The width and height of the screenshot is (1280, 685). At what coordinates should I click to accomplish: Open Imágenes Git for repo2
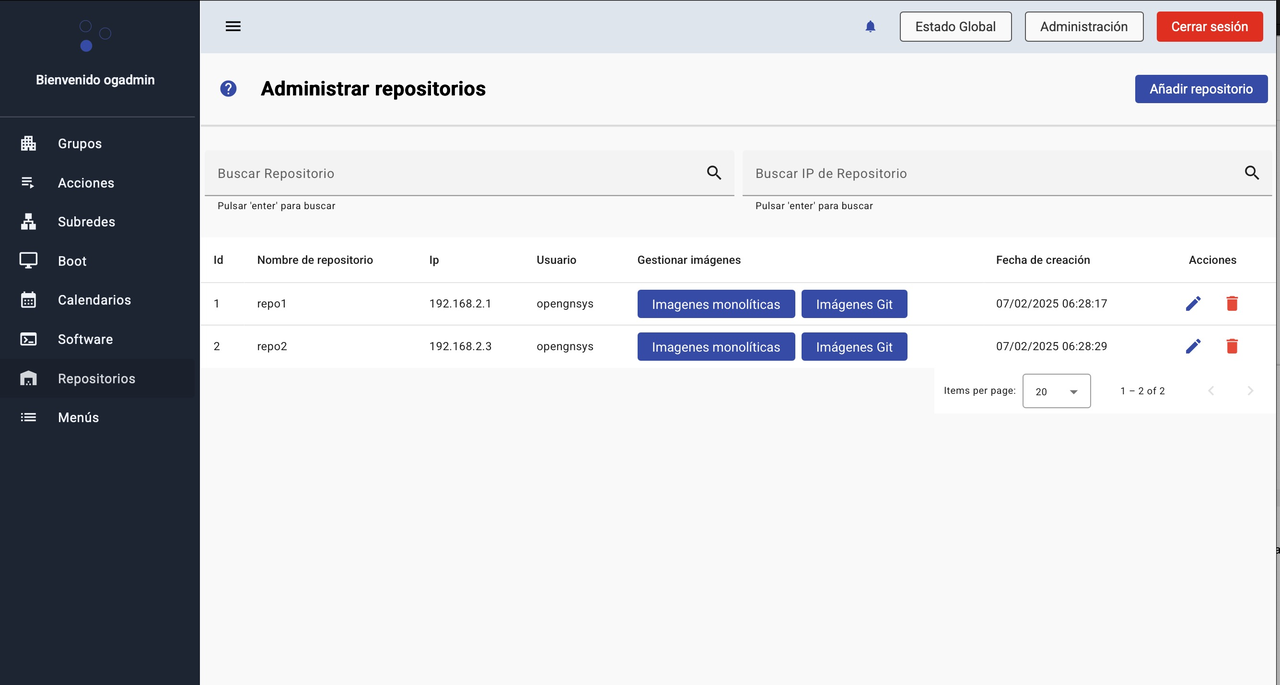[854, 347]
